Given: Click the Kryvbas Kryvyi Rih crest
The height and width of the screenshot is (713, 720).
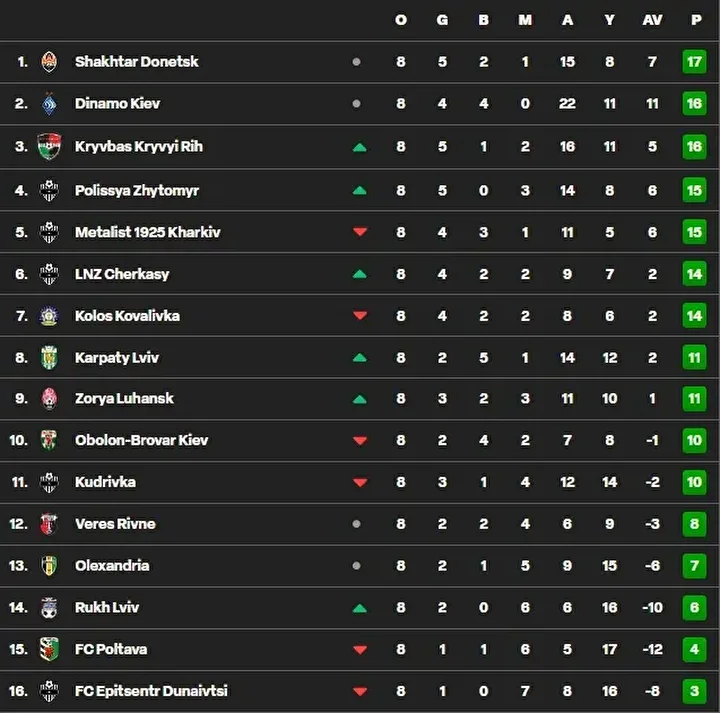Looking at the screenshot, I should [49, 146].
